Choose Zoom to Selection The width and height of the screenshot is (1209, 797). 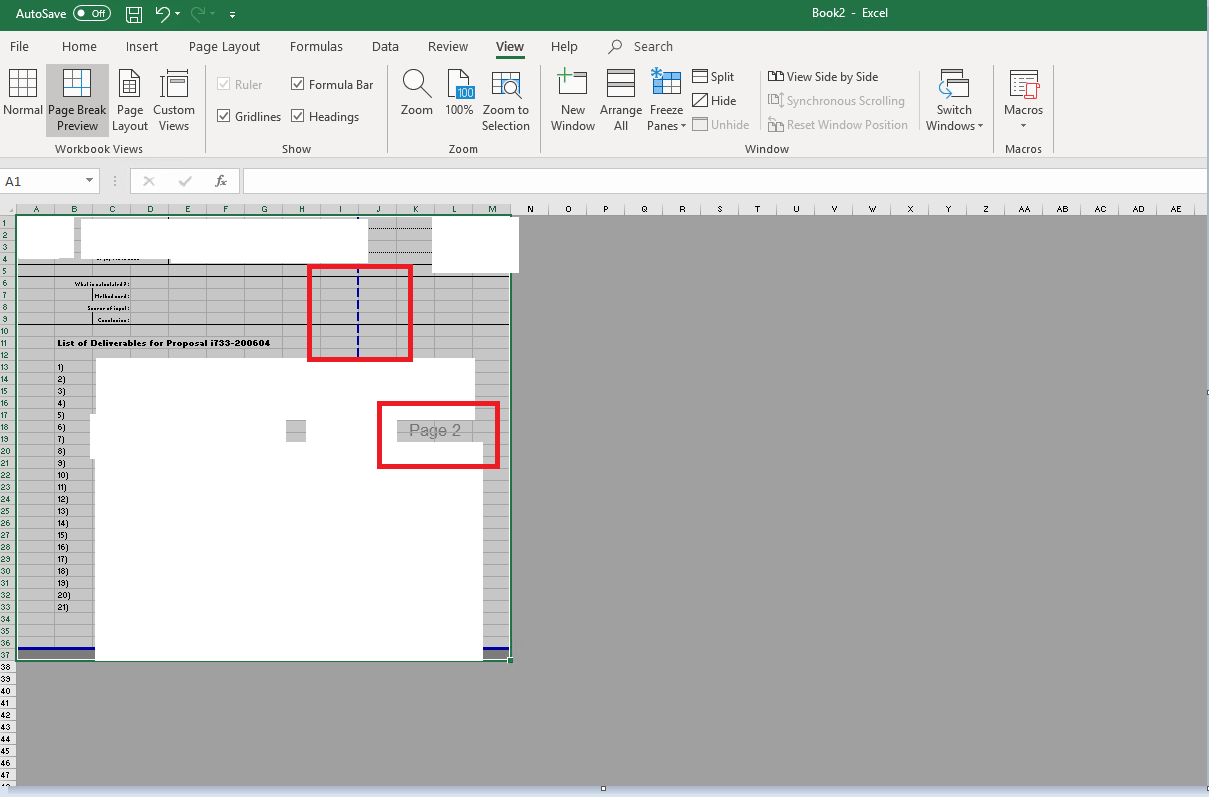(506, 100)
